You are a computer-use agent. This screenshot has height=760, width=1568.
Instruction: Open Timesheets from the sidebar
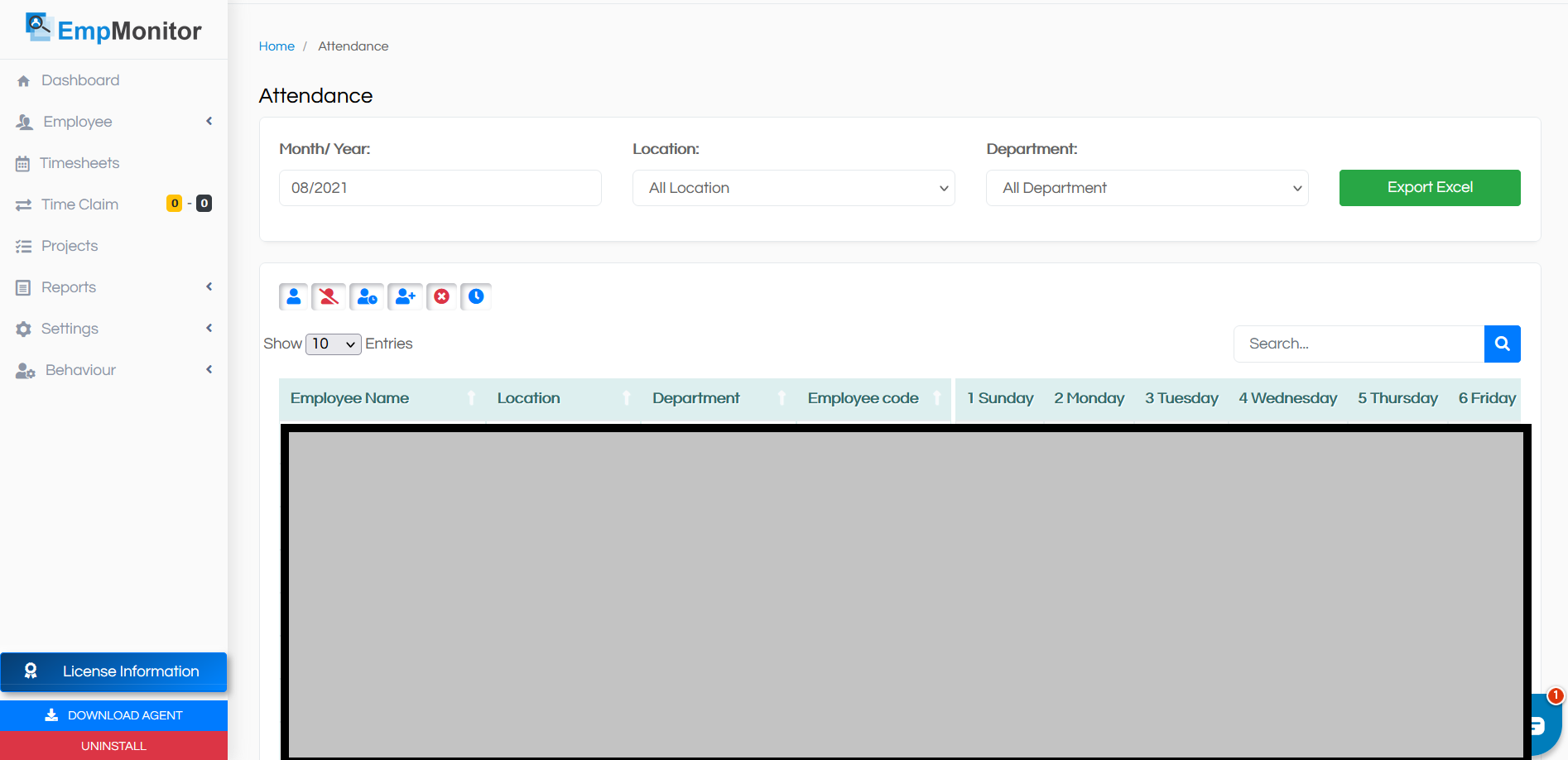coord(79,163)
